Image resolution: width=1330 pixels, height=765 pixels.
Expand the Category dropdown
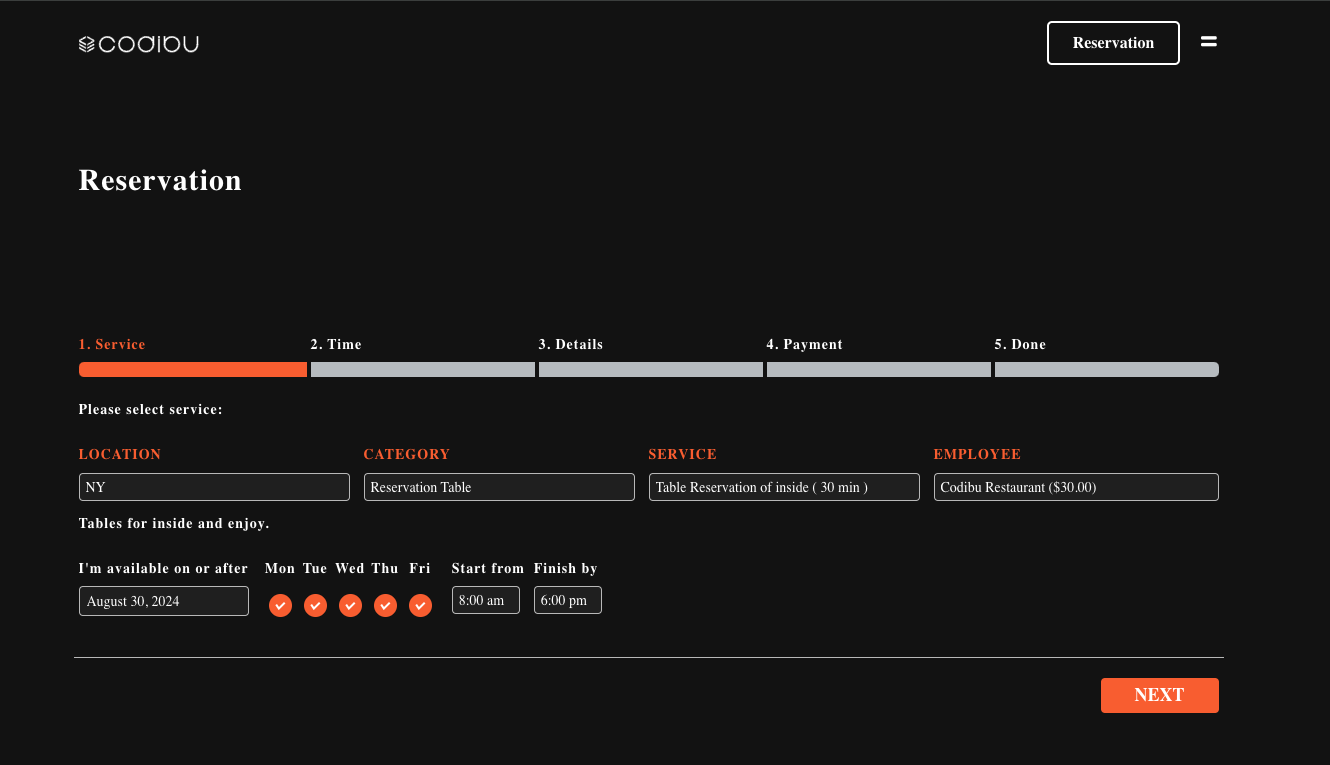[499, 487]
